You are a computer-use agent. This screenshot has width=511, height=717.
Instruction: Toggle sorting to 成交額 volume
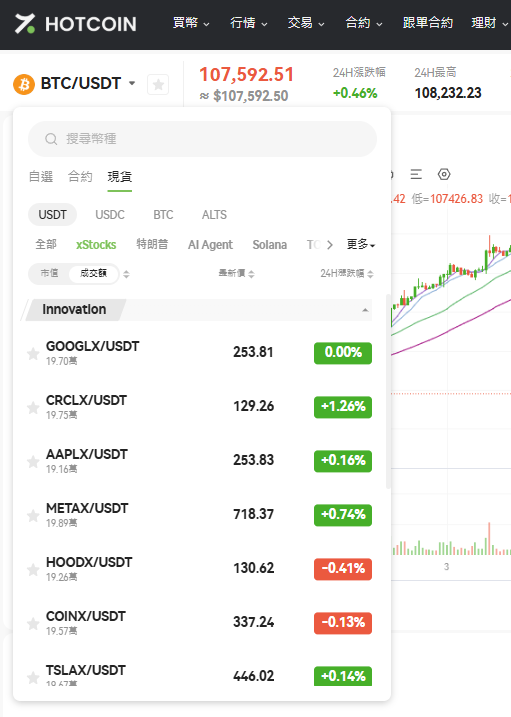click(x=93, y=273)
